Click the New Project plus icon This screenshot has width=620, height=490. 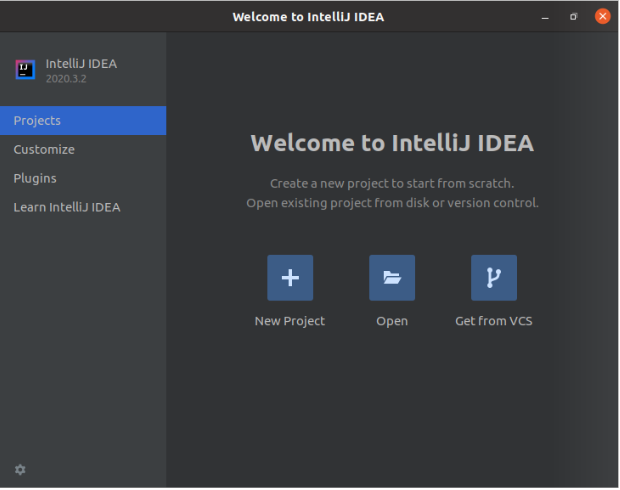[x=290, y=278]
